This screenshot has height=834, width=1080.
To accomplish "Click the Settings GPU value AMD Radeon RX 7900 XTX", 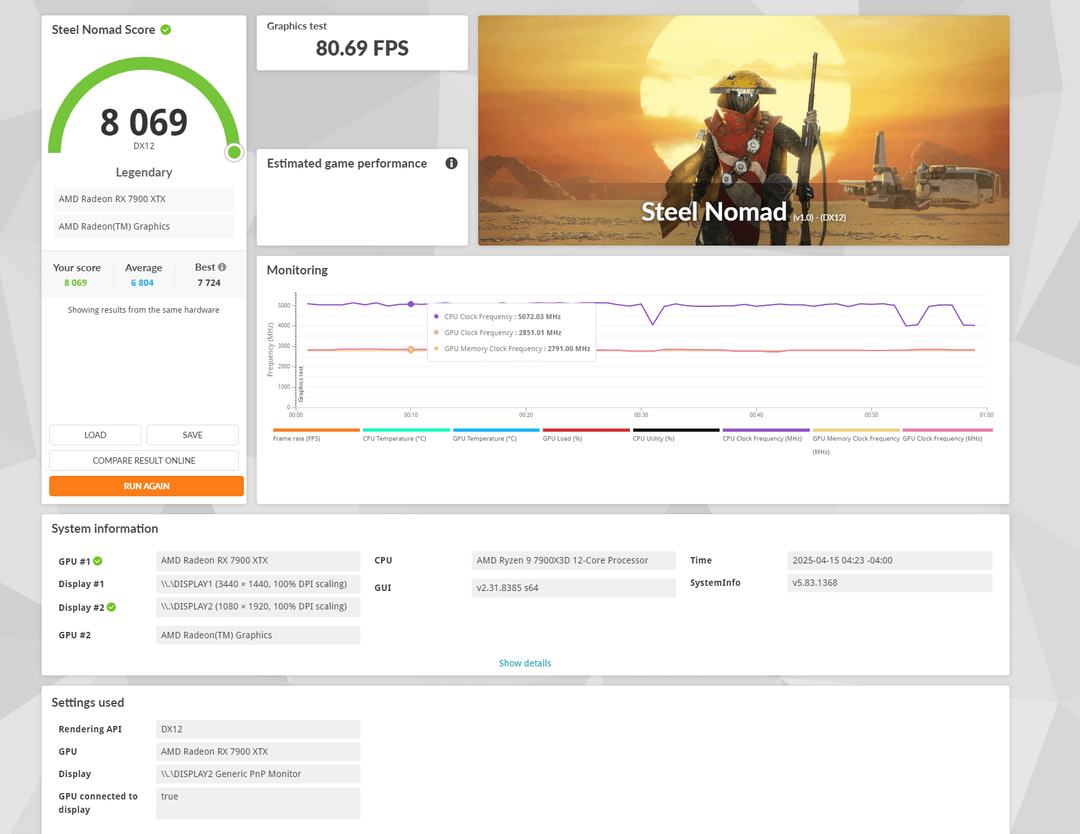I will (258, 751).
